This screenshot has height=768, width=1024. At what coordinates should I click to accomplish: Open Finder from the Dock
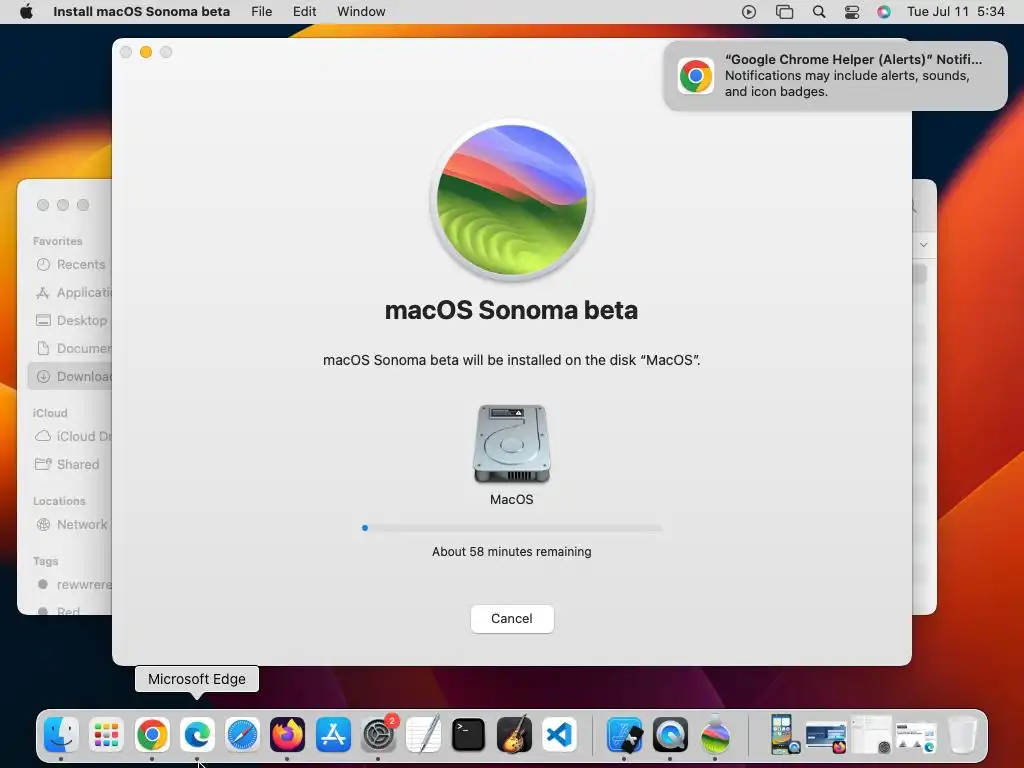pyautogui.click(x=61, y=735)
